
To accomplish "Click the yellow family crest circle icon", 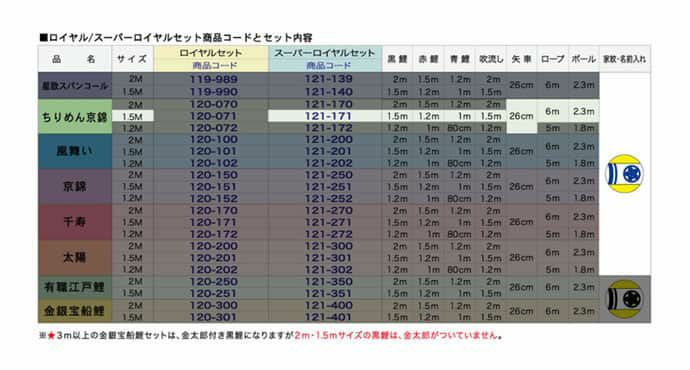I will 624,173.
